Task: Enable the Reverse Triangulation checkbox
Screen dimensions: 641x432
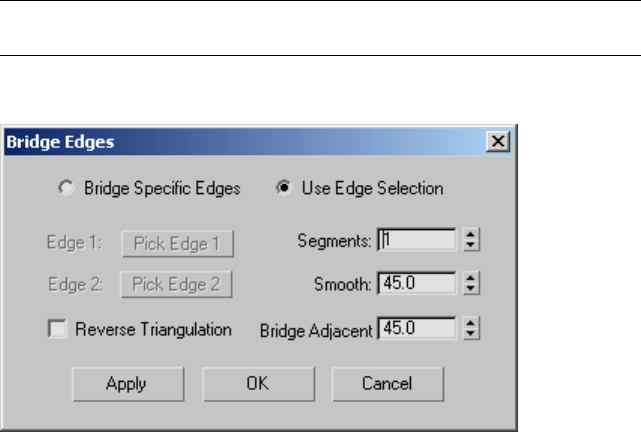Action: (x=59, y=329)
